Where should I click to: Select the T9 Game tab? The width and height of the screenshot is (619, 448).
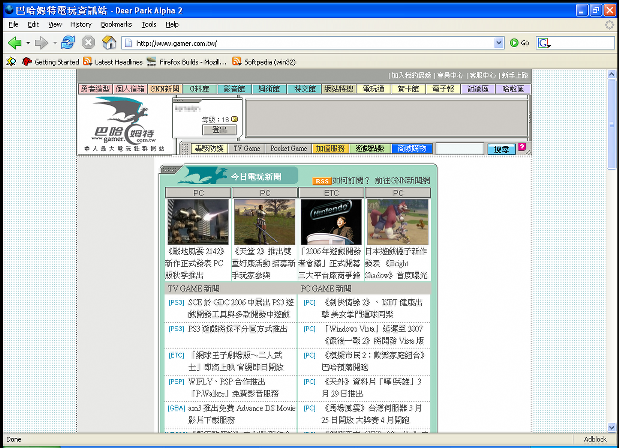(x=246, y=148)
